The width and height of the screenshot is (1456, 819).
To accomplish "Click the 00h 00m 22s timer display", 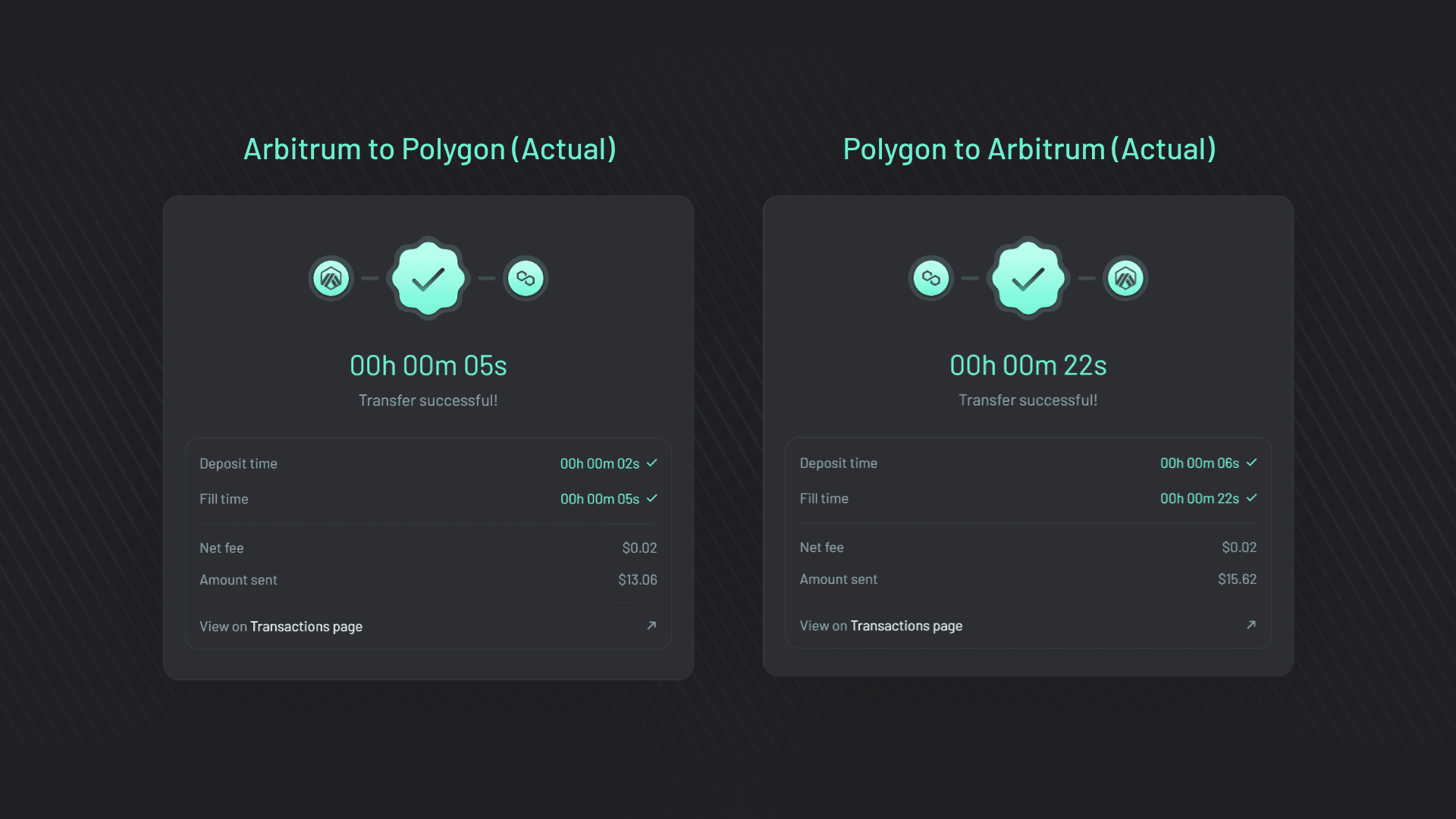I will coord(1028,366).
